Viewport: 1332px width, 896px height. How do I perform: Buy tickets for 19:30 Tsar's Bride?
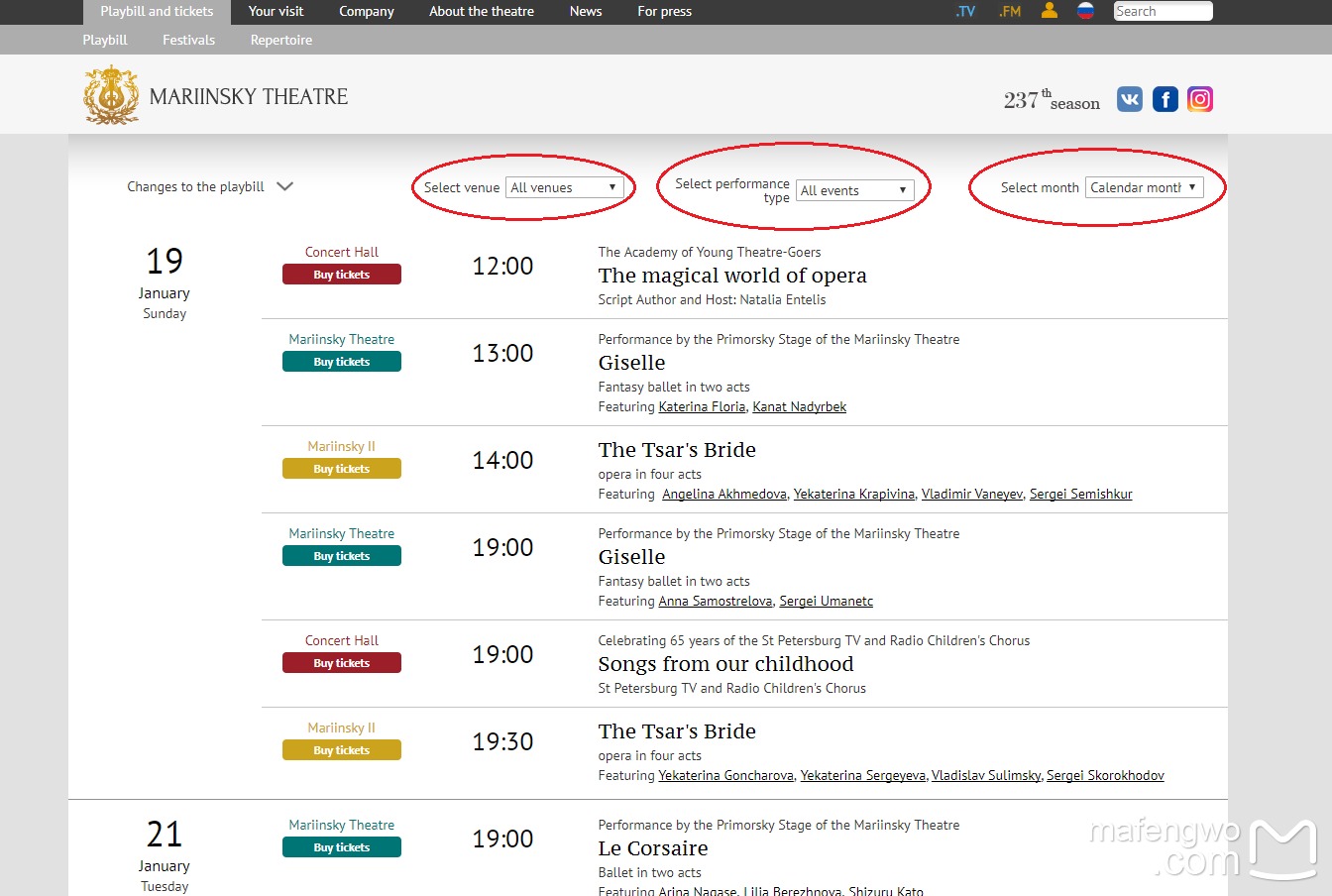pyautogui.click(x=342, y=750)
